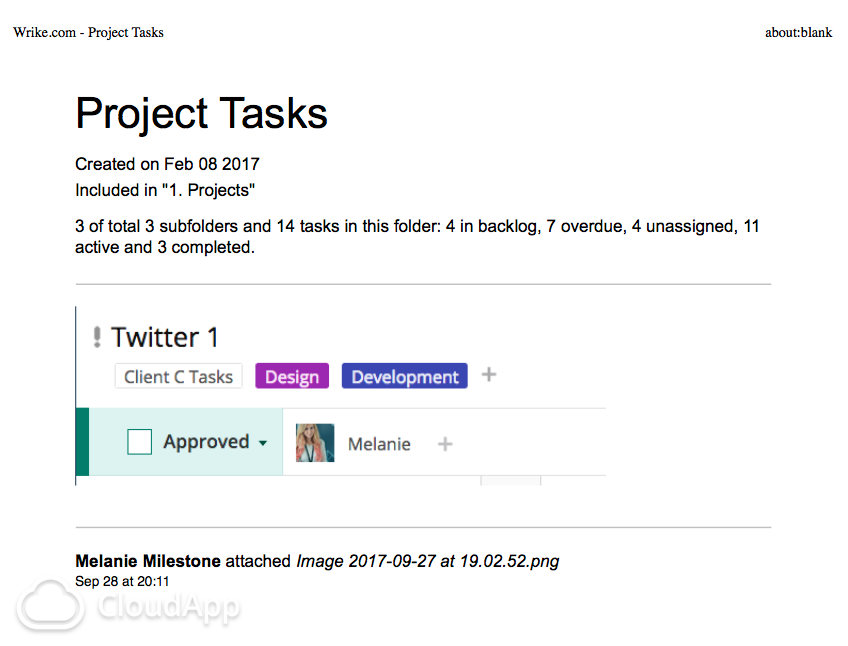The image size is (848, 646).
Task: Click the green status color bar
Action: coord(82,442)
